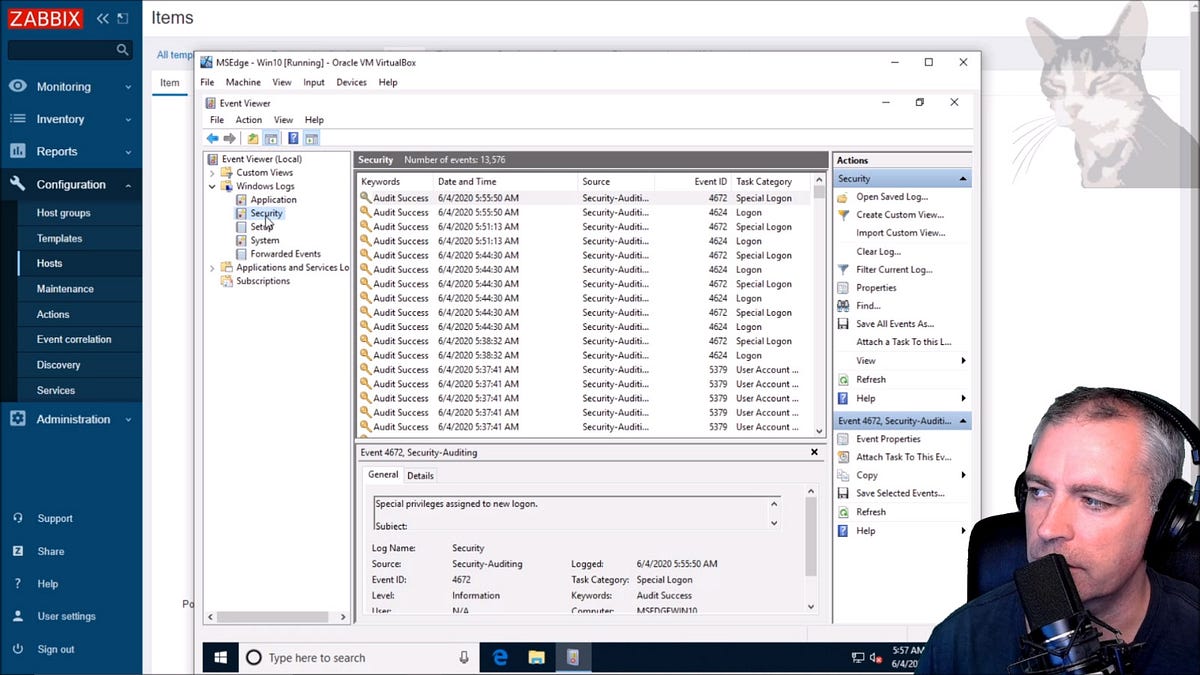This screenshot has width=1200, height=675.
Task: Click the Copy icon for the selected event
Action: pyautogui.click(x=843, y=475)
